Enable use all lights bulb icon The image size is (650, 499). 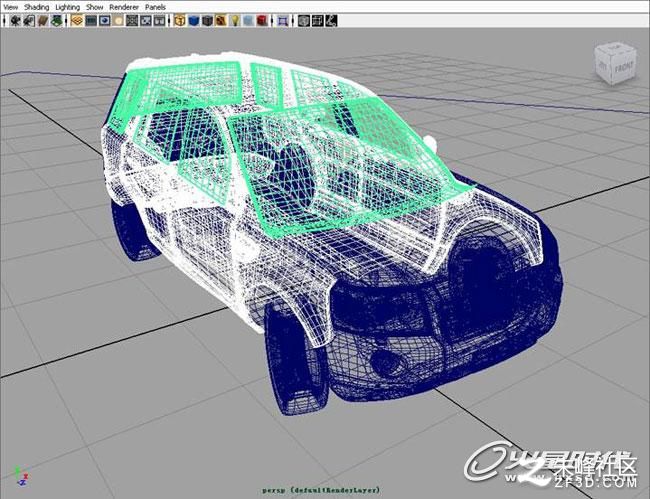(234, 20)
